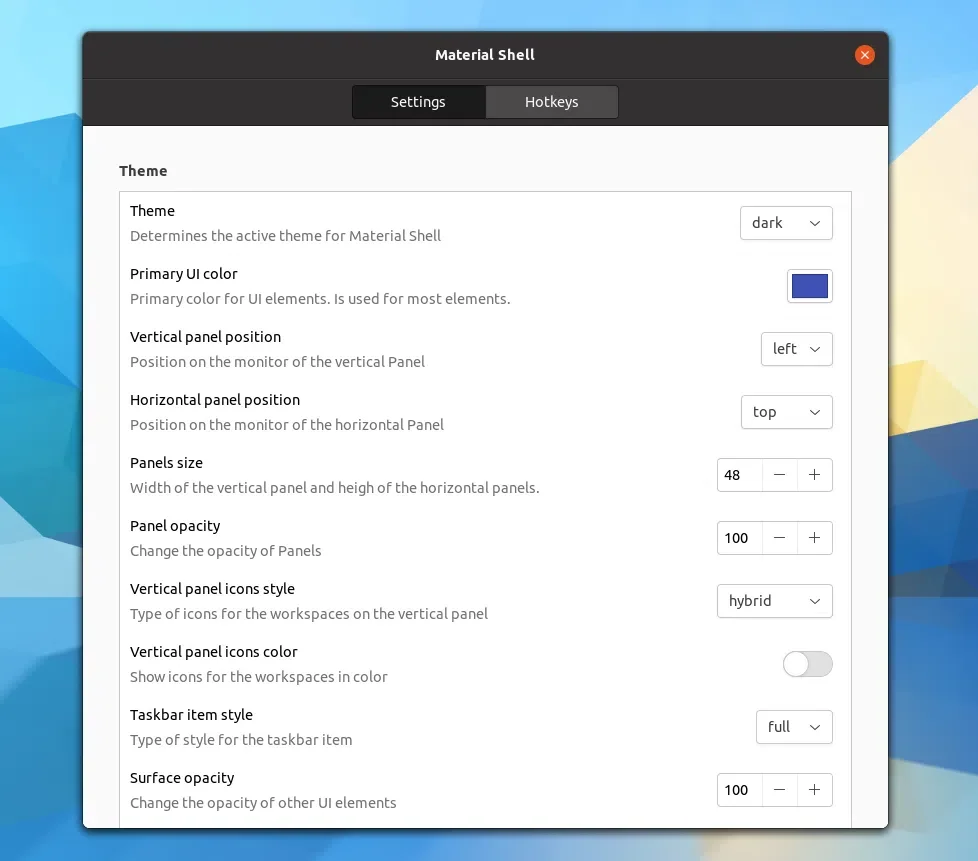Click 'Determines the active theme for Material Shell' text
Screen dimensions: 978x861
pyautogui.click(x=285, y=236)
